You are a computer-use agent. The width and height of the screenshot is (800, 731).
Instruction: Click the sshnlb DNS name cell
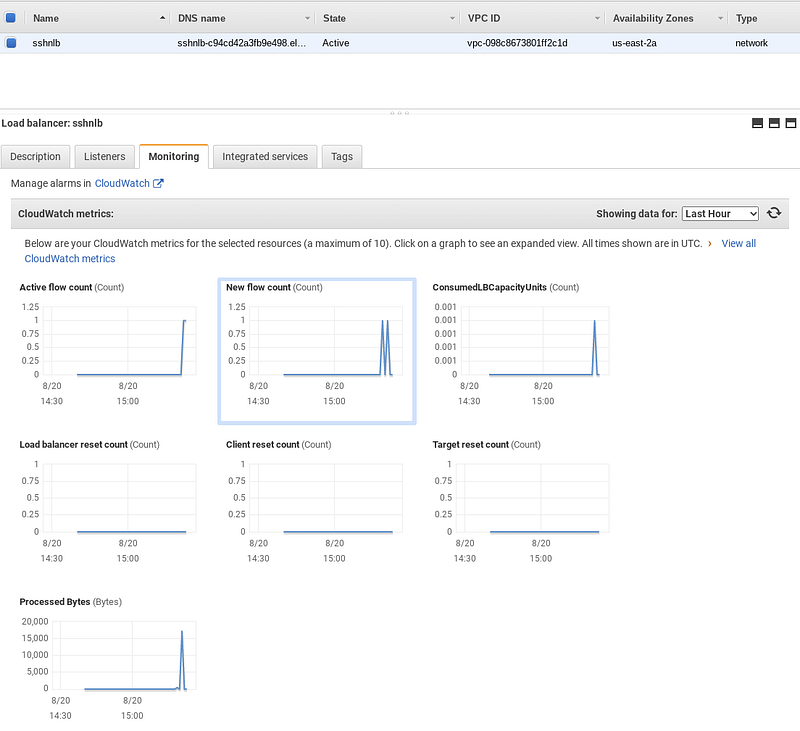241,43
